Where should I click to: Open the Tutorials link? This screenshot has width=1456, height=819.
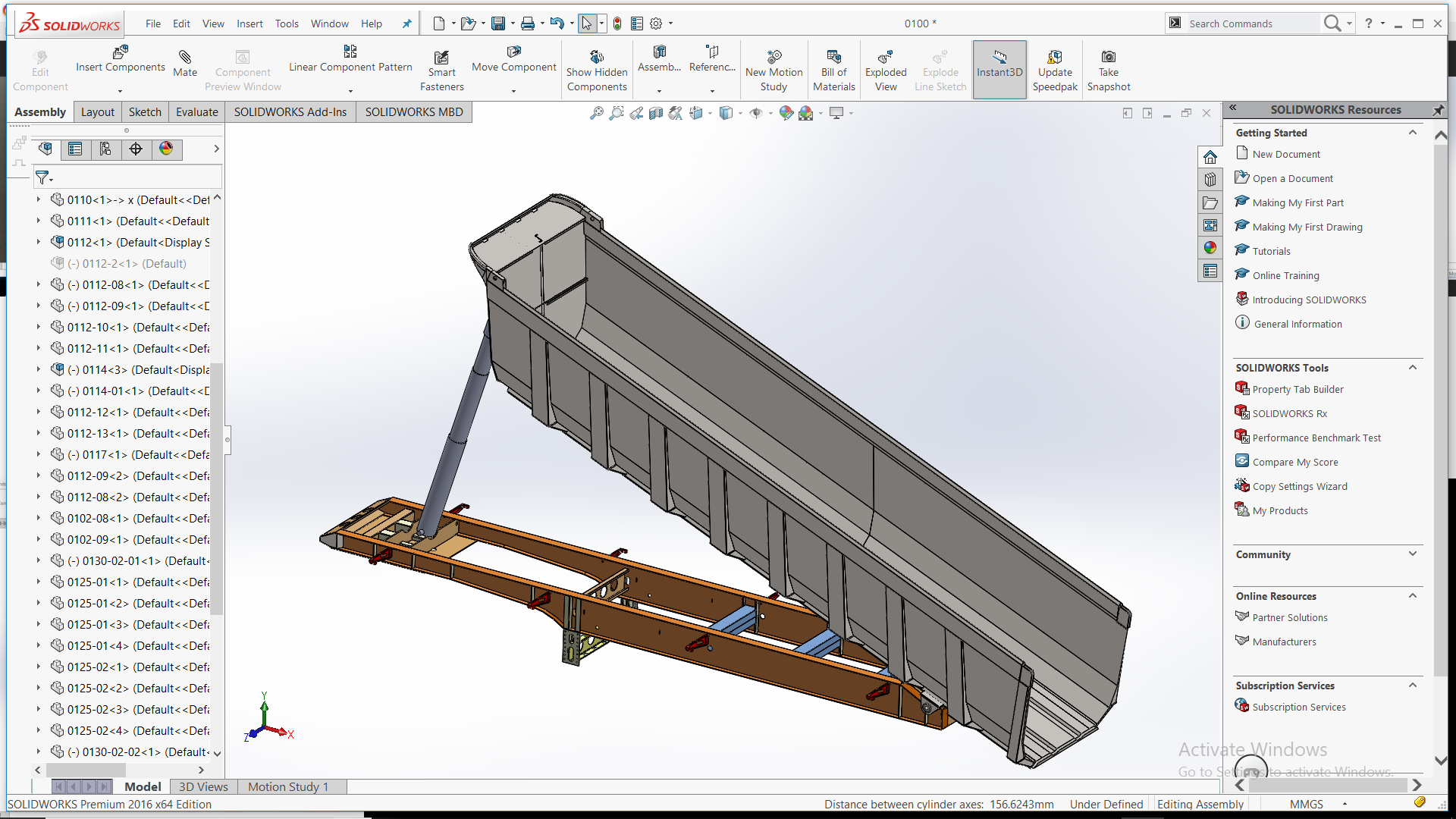[x=1271, y=251]
